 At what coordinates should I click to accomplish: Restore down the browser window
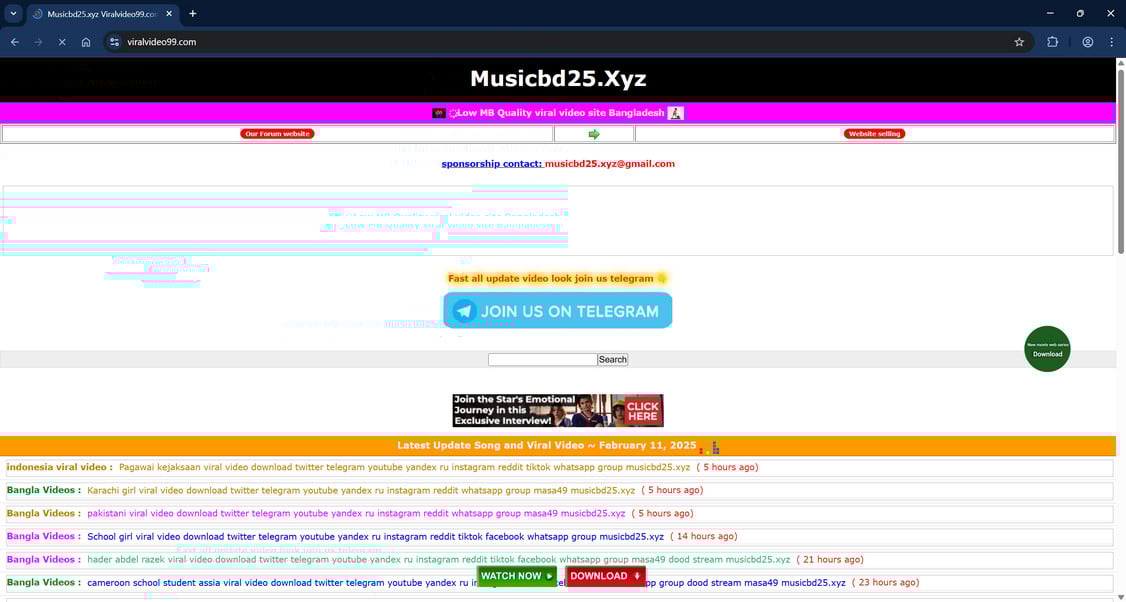point(1080,14)
